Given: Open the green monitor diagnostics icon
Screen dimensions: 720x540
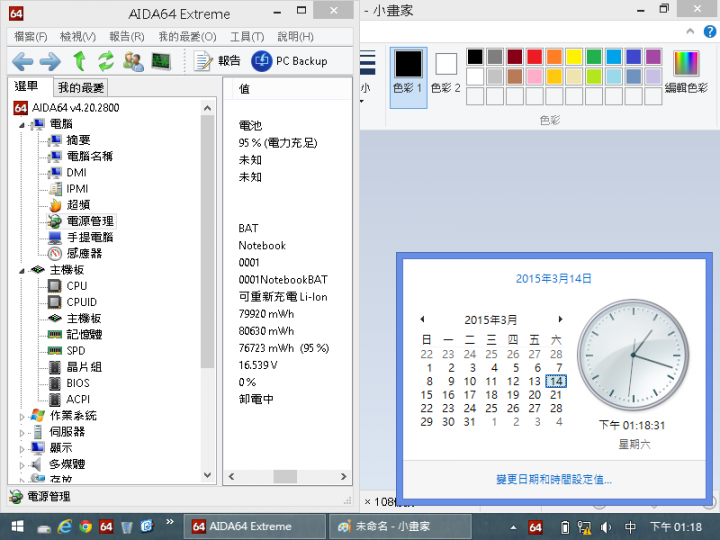Looking at the screenshot, I should click(x=161, y=61).
